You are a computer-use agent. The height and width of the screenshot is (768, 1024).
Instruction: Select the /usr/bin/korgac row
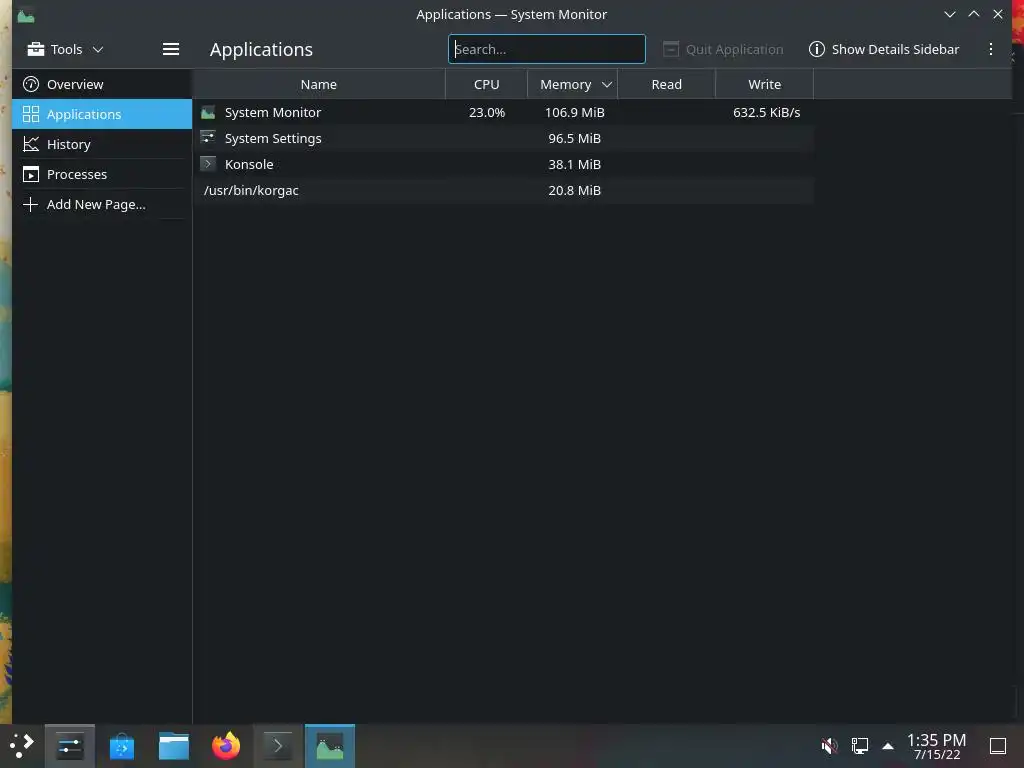[504, 191]
